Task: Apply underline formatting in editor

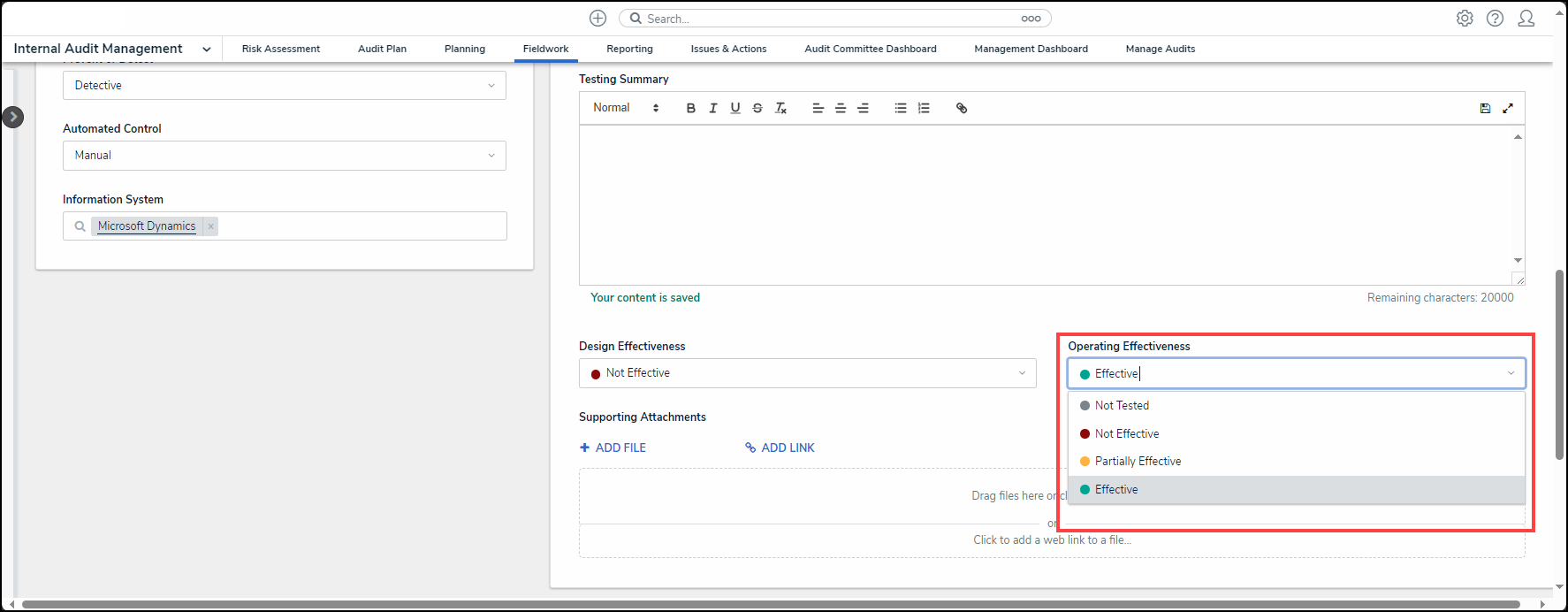Action: 735,108
